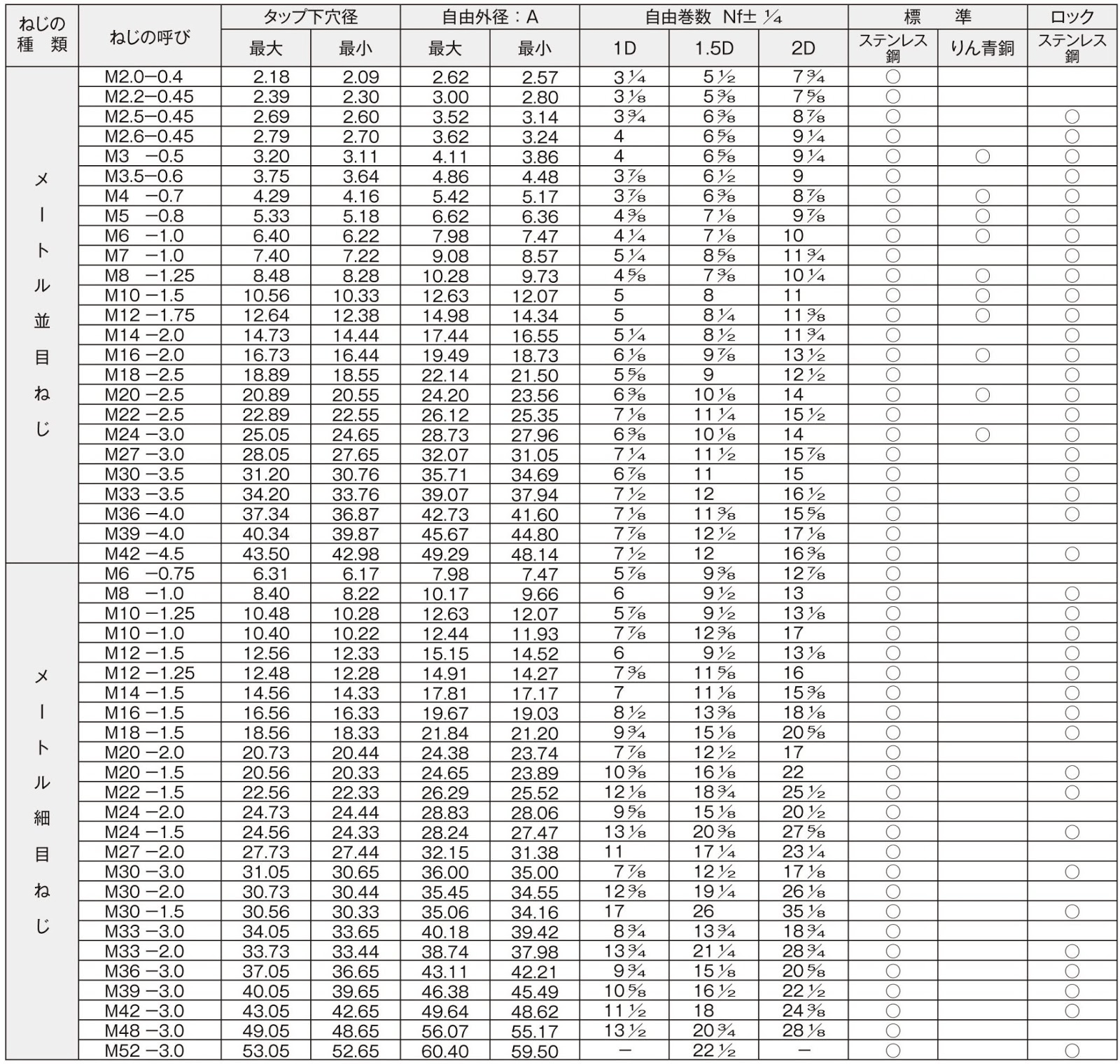Select the M36 −3.0 row label
Image resolution: width=1120 pixels, height=1064 pixels.
pos(143,972)
